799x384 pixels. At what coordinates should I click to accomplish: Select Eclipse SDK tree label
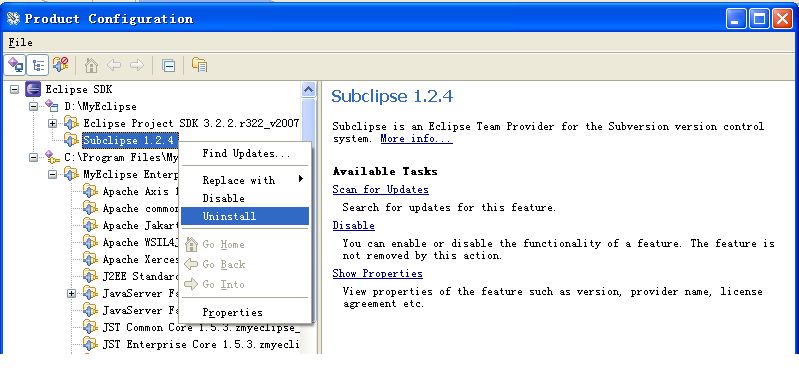(x=78, y=90)
